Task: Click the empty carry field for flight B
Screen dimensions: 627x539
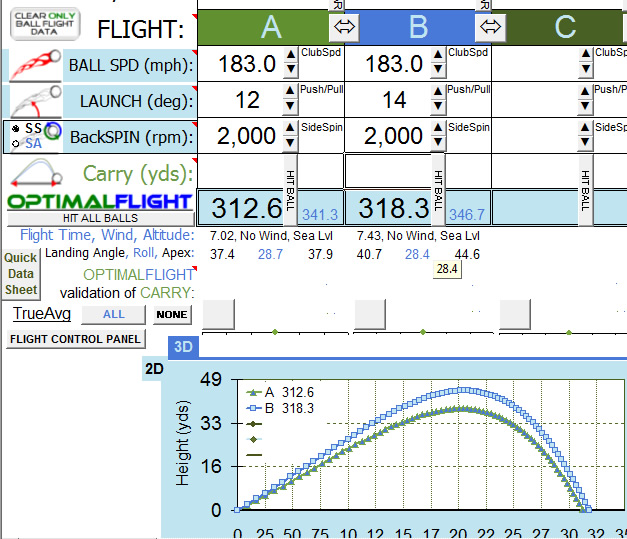Action: [x=388, y=171]
